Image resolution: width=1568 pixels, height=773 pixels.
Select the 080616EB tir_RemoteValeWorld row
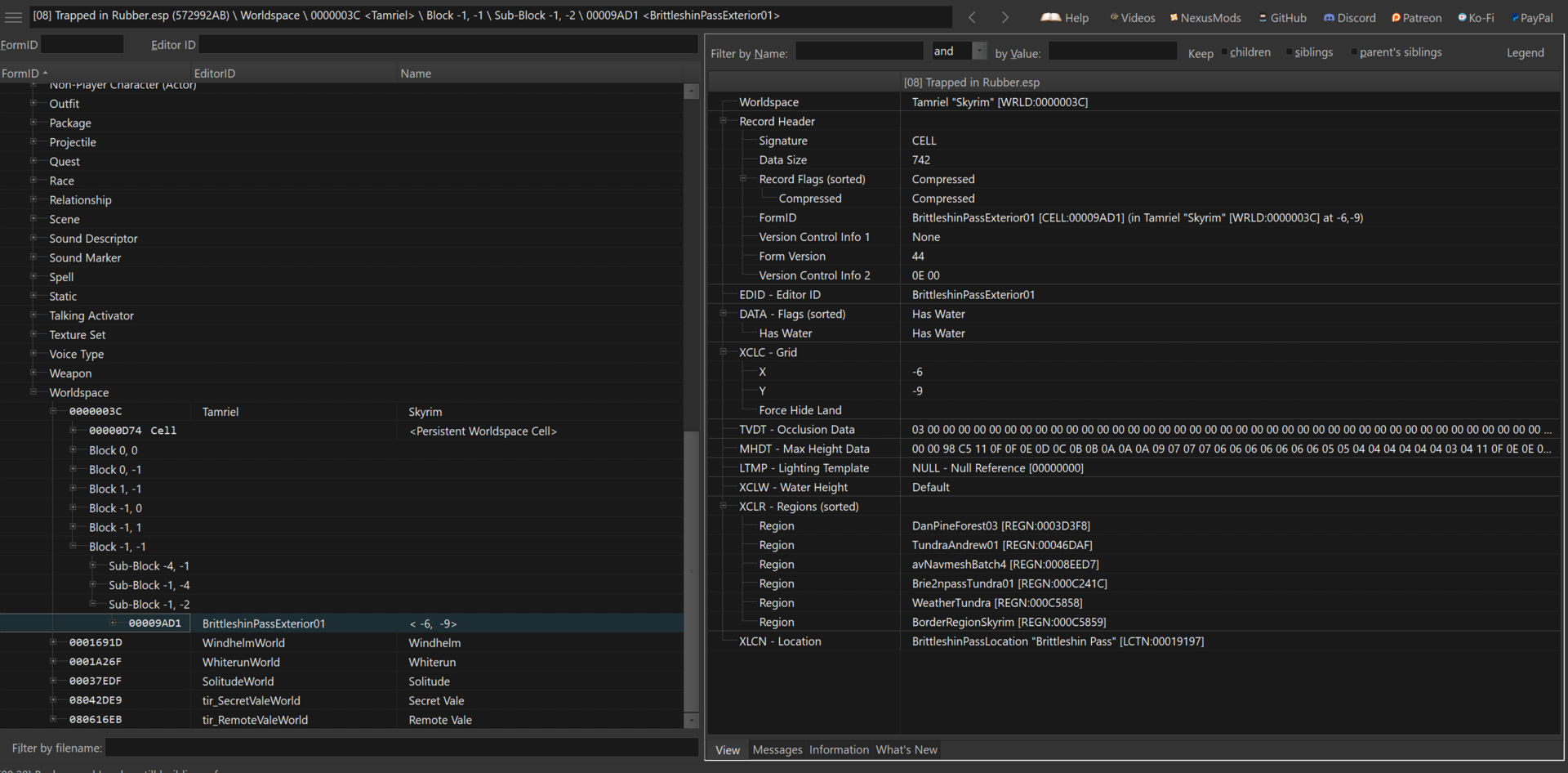(x=341, y=720)
